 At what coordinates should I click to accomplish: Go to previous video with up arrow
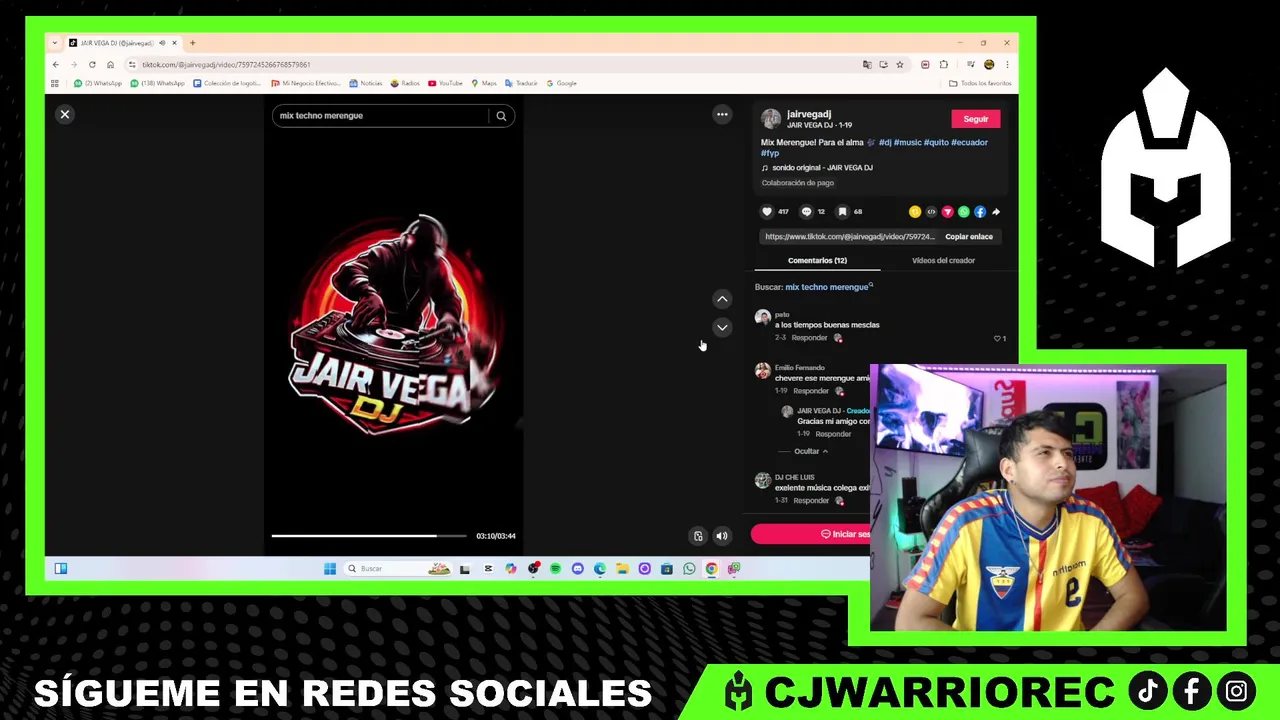click(722, 299)
